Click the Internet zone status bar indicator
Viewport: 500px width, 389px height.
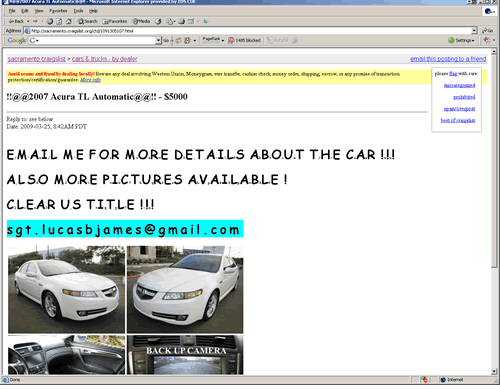[x=452, y=380]
